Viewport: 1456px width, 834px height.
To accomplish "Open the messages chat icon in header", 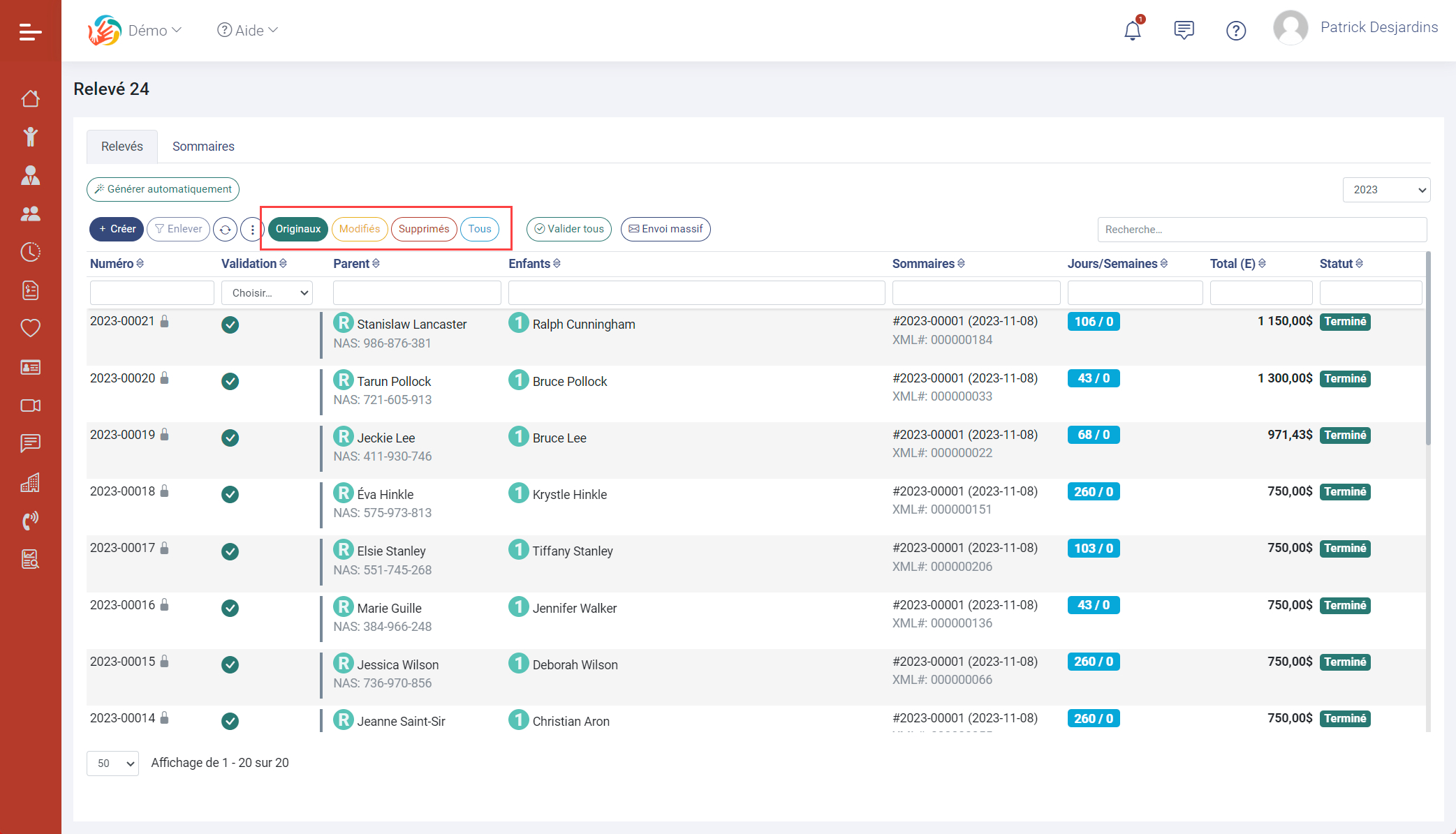I will click(x=1184, y=31).
